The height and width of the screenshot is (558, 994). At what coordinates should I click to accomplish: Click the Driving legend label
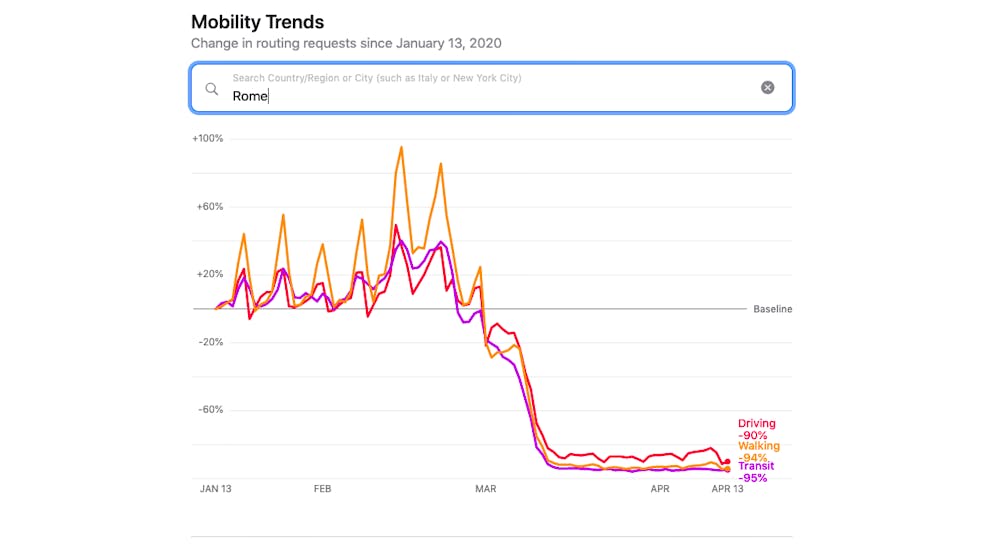(x=756, y=424)
